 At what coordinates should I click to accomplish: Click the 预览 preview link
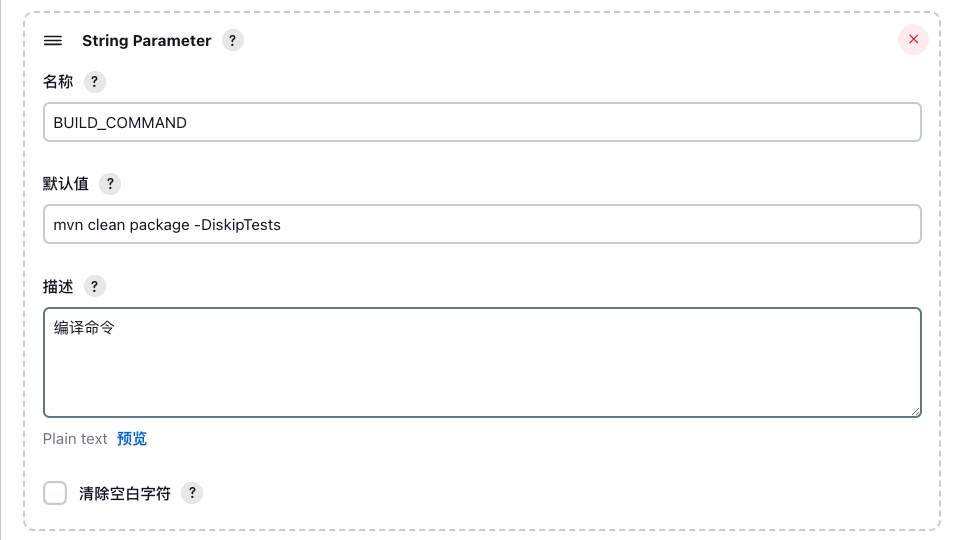pos(132,439)
